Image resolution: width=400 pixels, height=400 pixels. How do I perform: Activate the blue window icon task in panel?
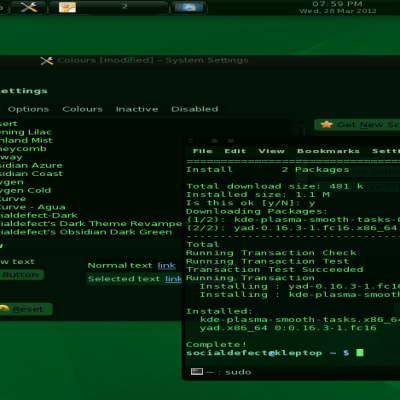coord(189,7)
